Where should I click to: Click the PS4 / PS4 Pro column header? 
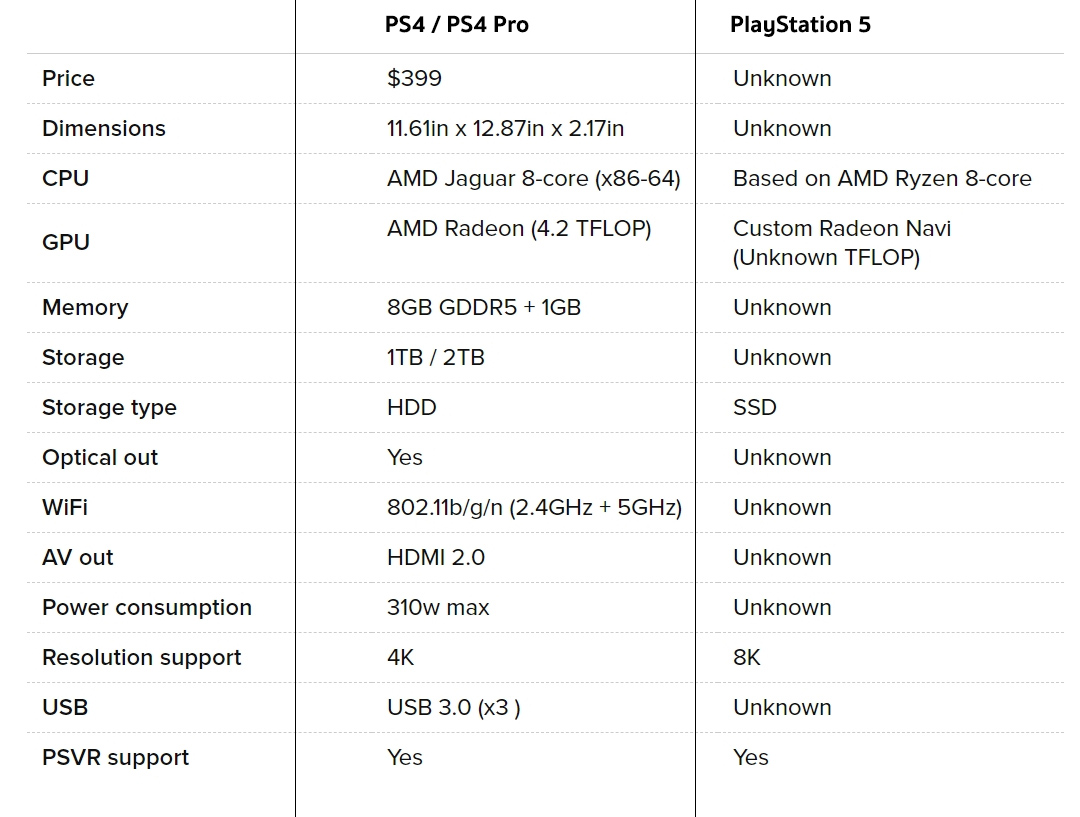[457, 25]
